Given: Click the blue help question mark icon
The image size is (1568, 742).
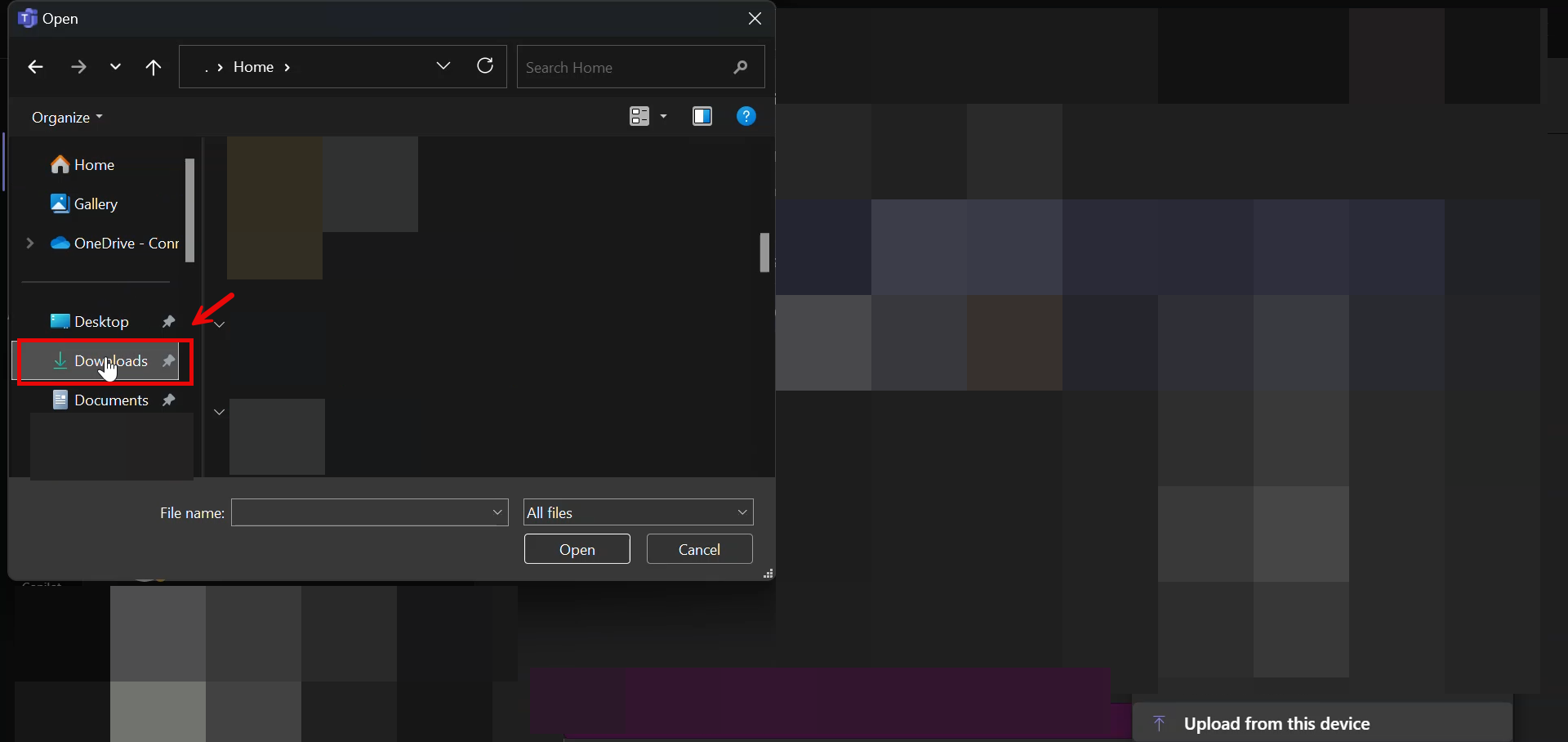Looking at the screenshot, I should (746, 116).
